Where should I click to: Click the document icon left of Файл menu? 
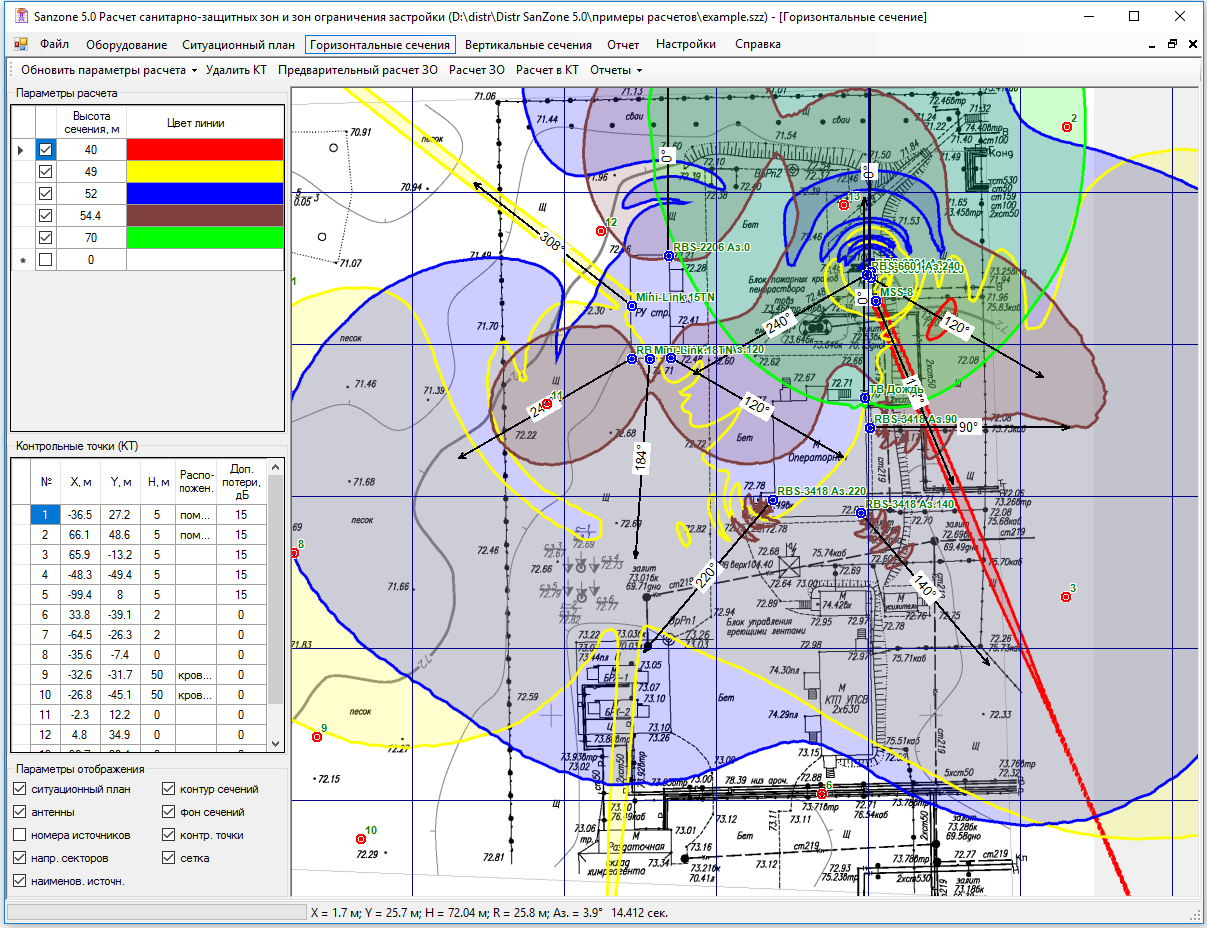coord(22,45)
